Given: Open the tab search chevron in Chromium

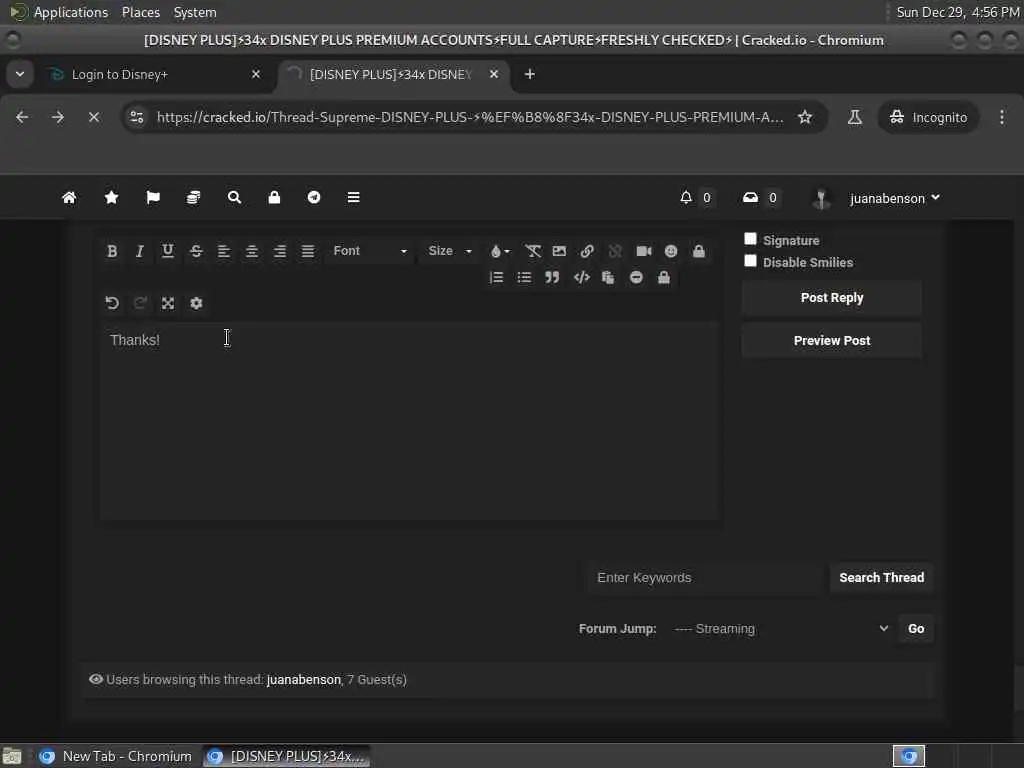Looking at the screenshot, I should pyautogui.click(x=20, y=74).
